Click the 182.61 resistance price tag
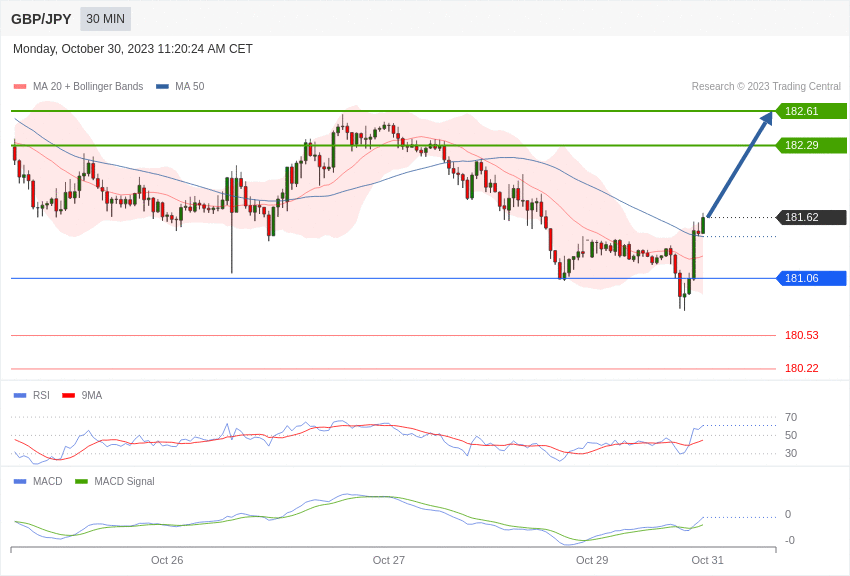 811,111
